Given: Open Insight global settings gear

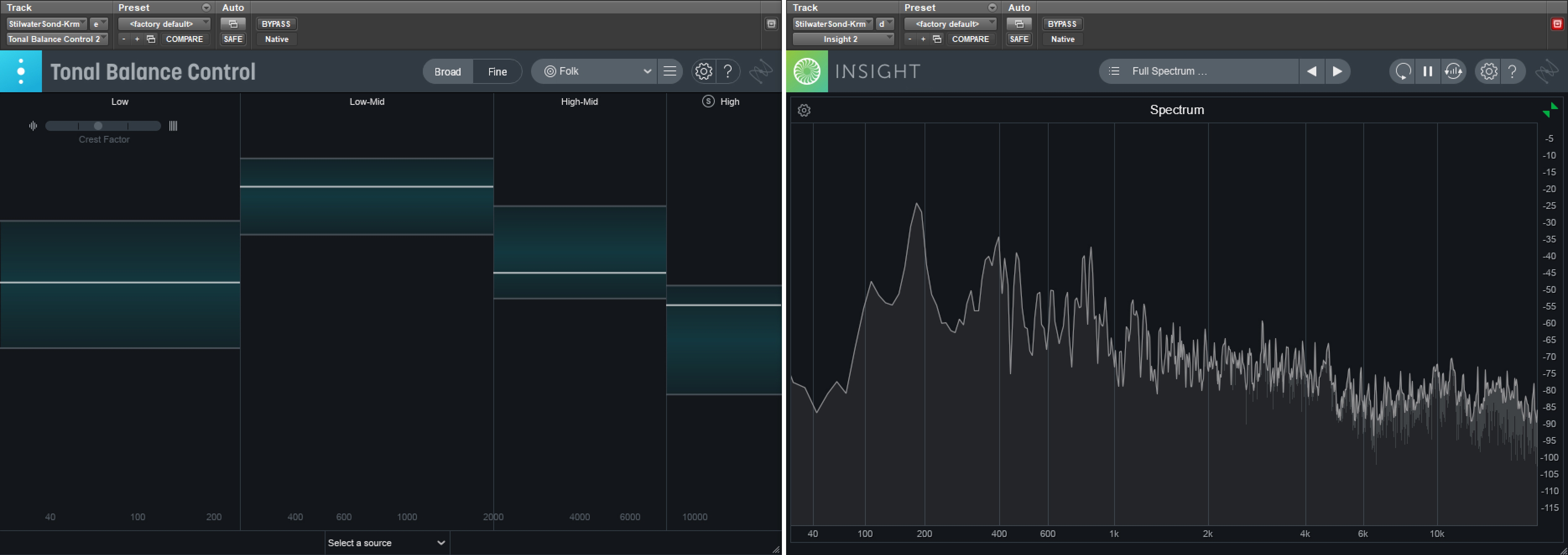Looking at the screenshot, I should (1489, 71).
